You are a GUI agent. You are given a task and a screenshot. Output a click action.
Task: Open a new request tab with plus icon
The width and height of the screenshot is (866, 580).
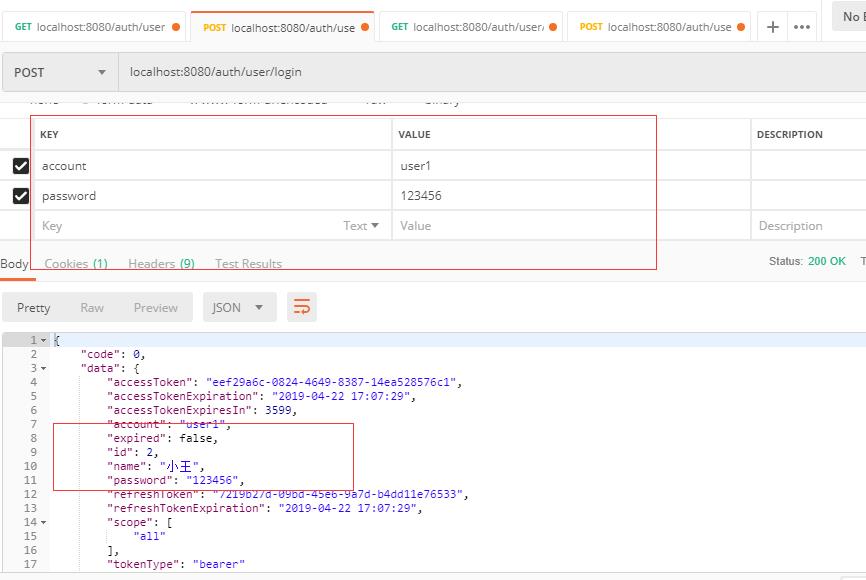tap(773, 27)
